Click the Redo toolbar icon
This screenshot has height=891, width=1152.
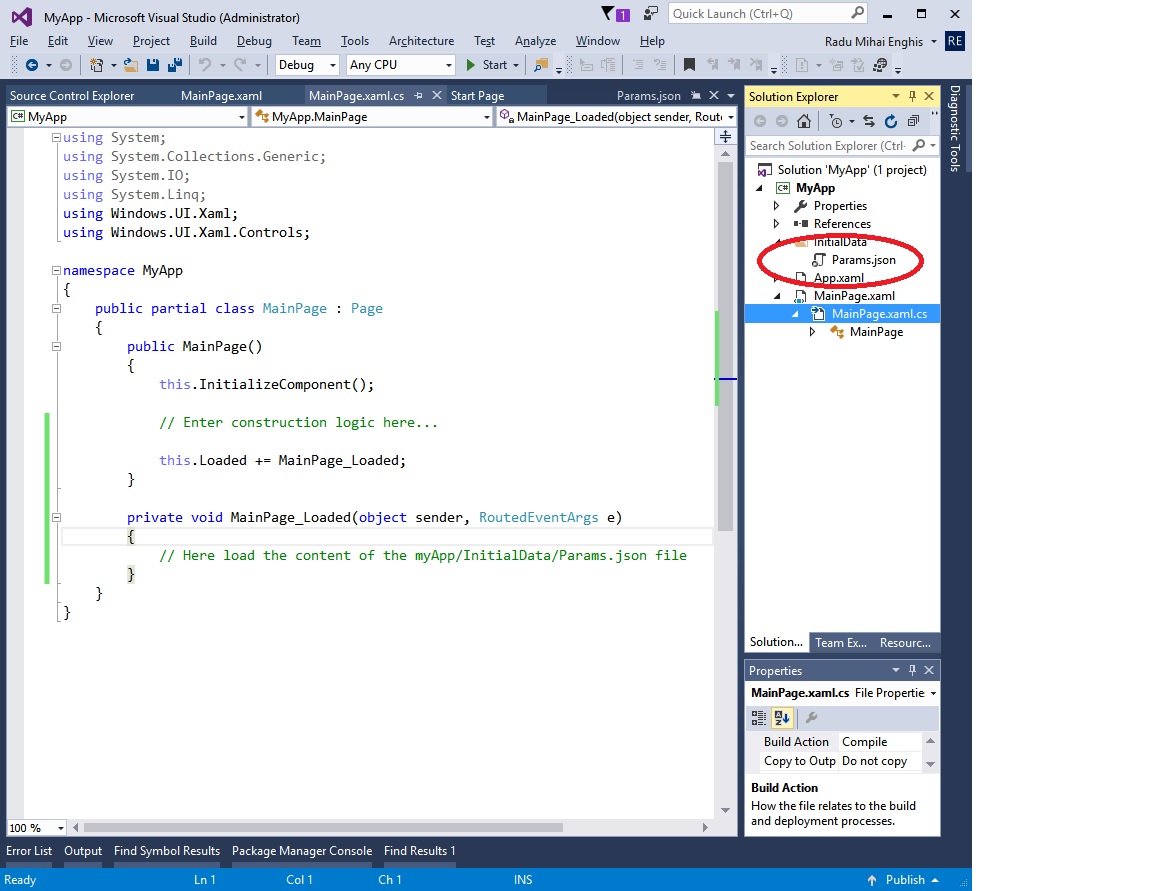click(240, 65)
